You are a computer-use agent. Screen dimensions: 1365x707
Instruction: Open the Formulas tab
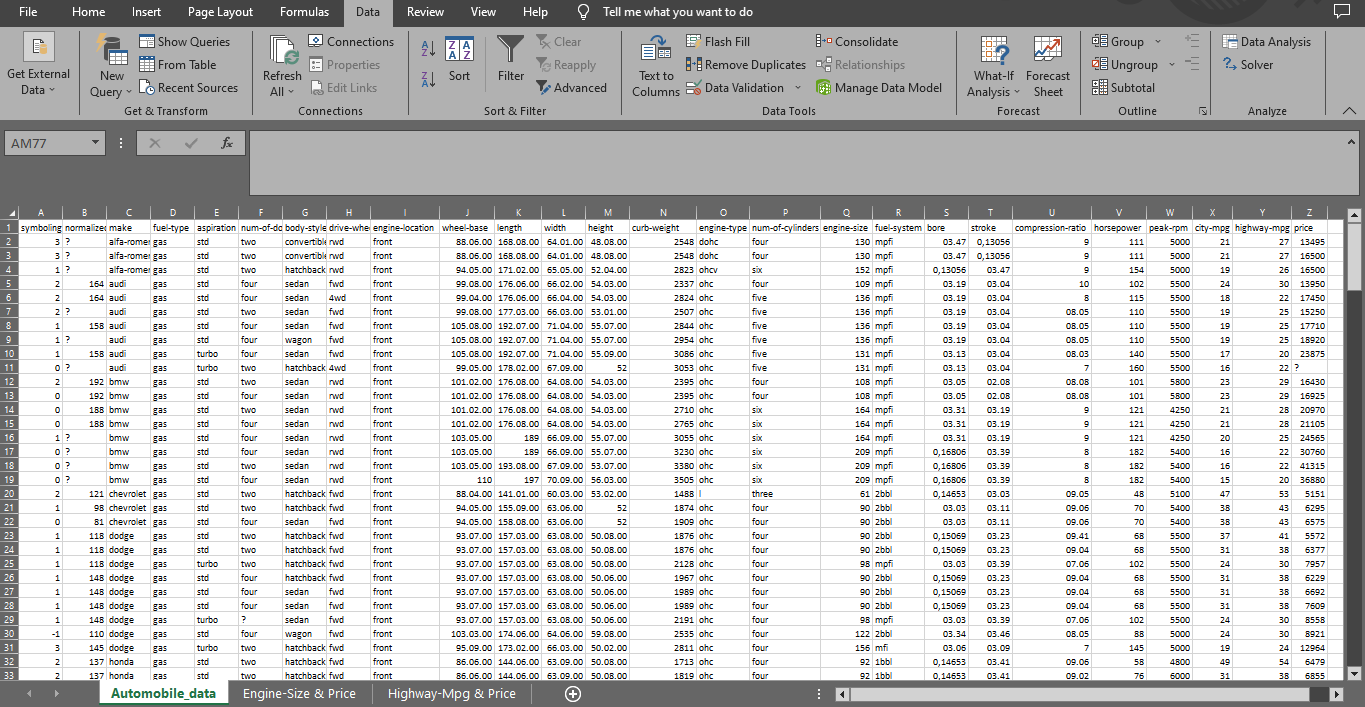pos(304,12)
